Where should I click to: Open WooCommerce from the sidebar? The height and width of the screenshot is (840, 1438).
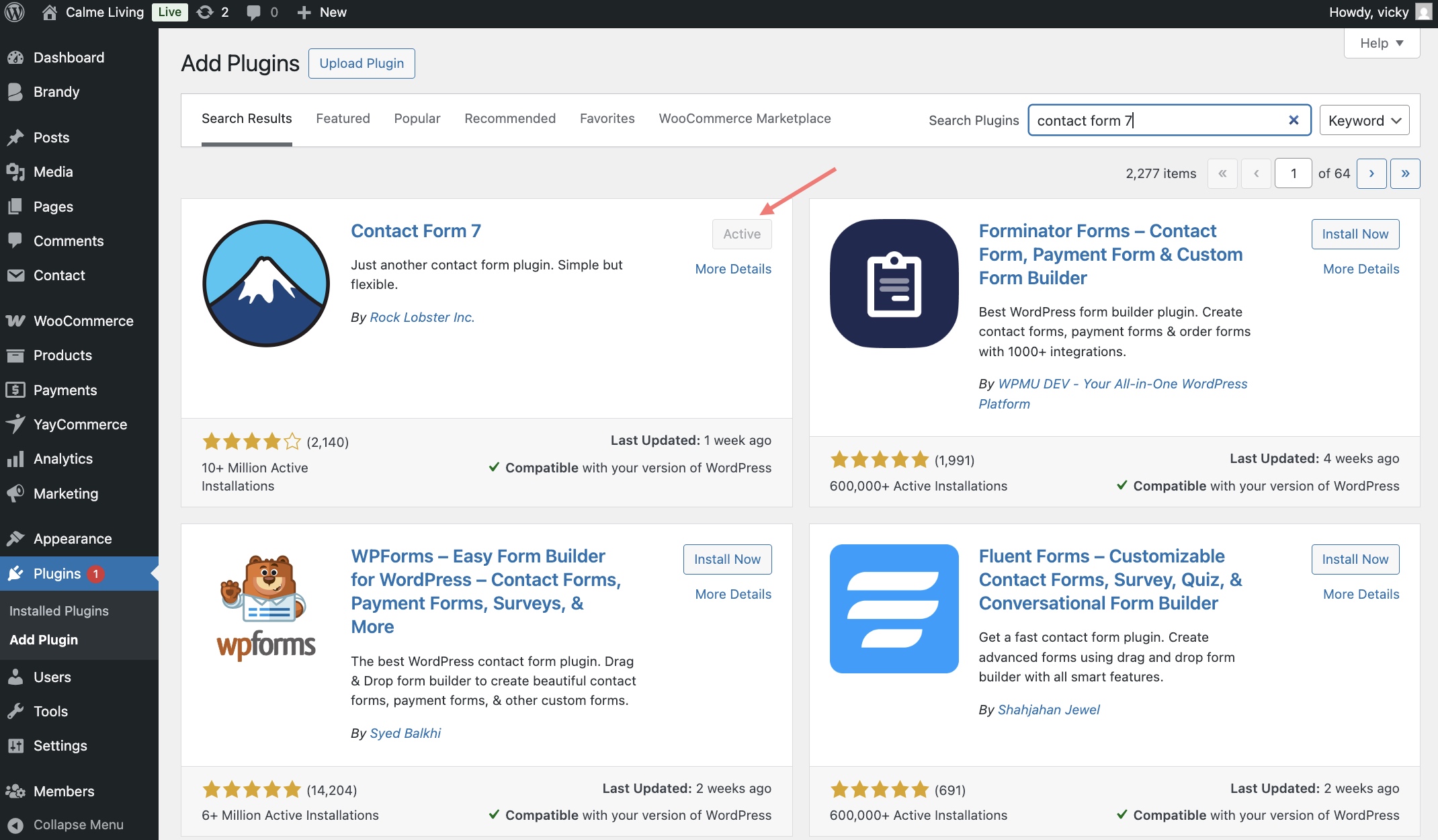[x=83, y=321]
